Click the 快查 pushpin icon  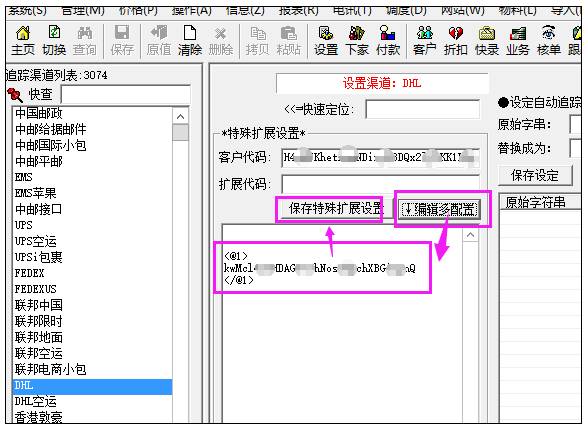pos(15,94)
